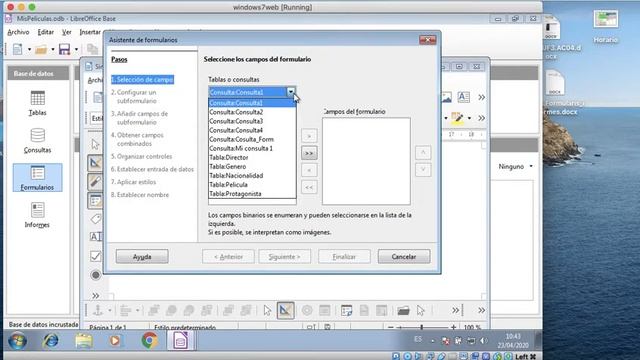Click the zoom in plus in status bar
The image size is (640, 360).
pos(453,327)
